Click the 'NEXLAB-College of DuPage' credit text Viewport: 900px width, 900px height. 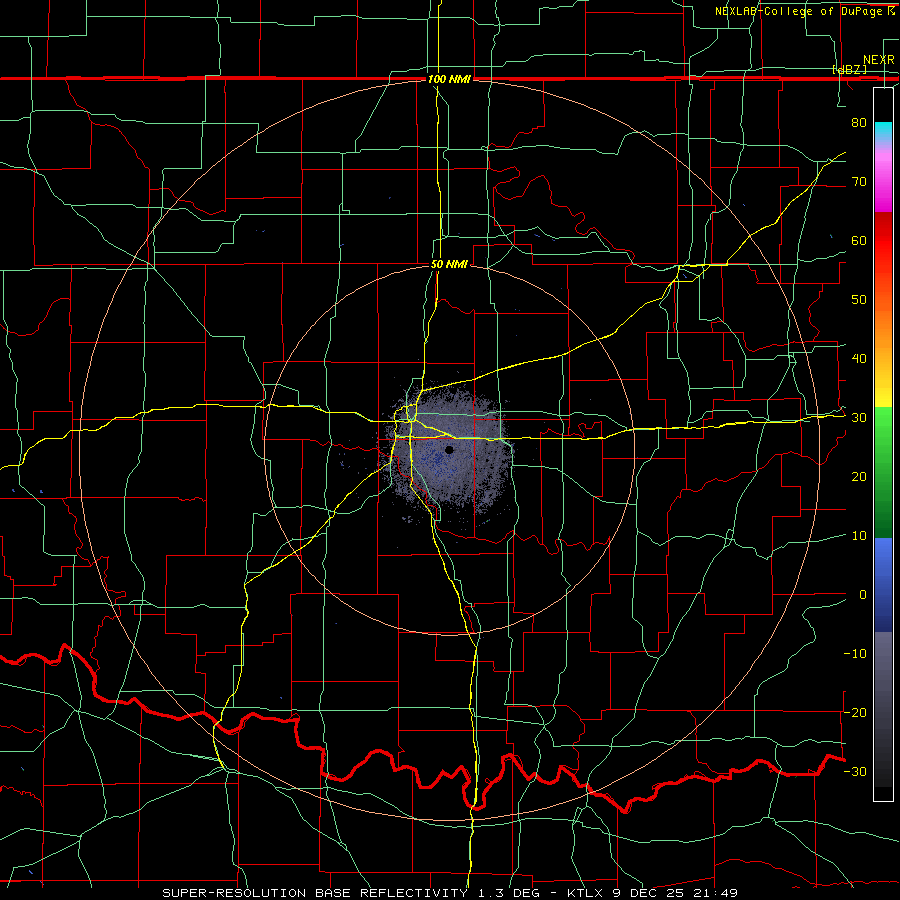(798, 11)
